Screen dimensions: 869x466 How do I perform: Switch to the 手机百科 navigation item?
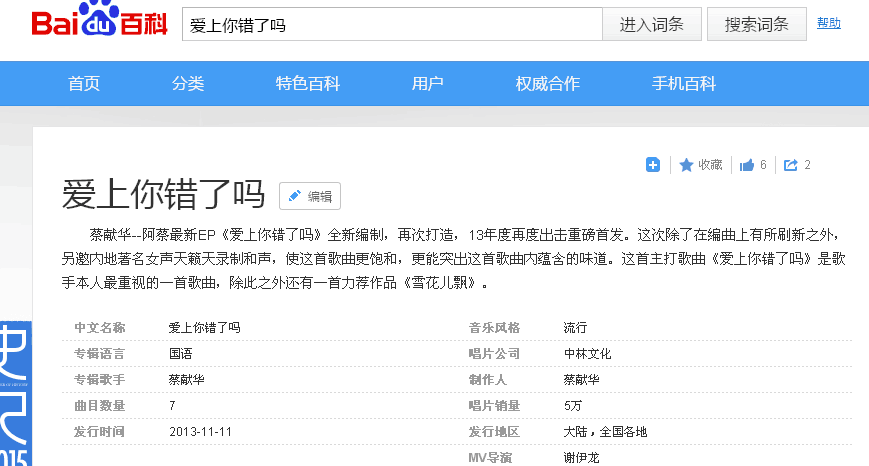click(684, 84)
